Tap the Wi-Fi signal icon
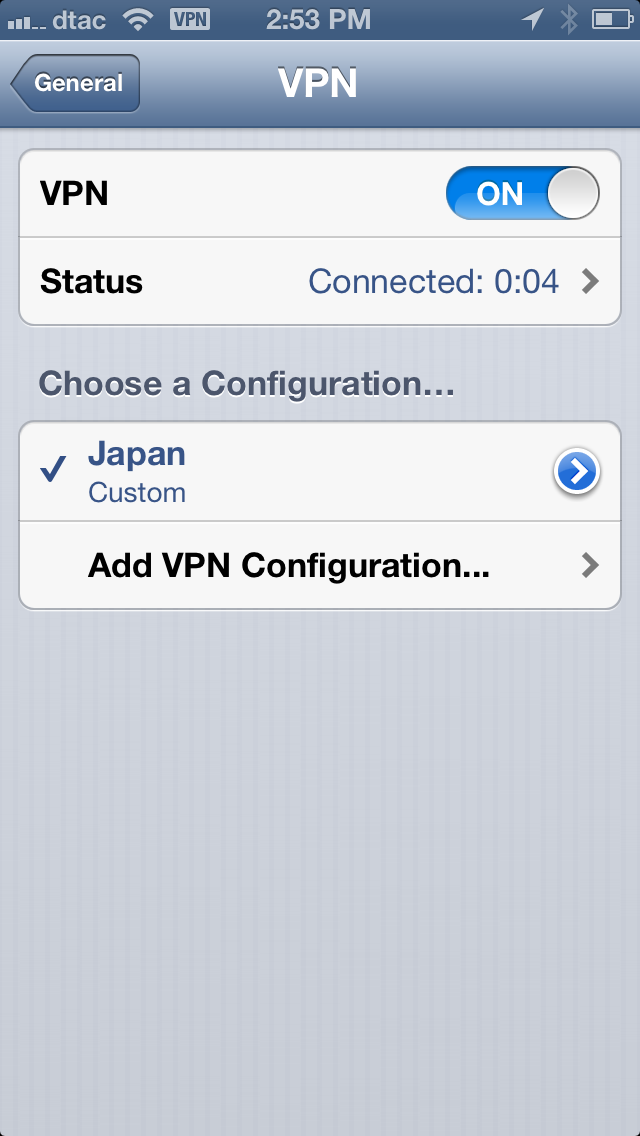This screenshot has height=1136, width=640. pyautogui.click(x=137, y=20)
